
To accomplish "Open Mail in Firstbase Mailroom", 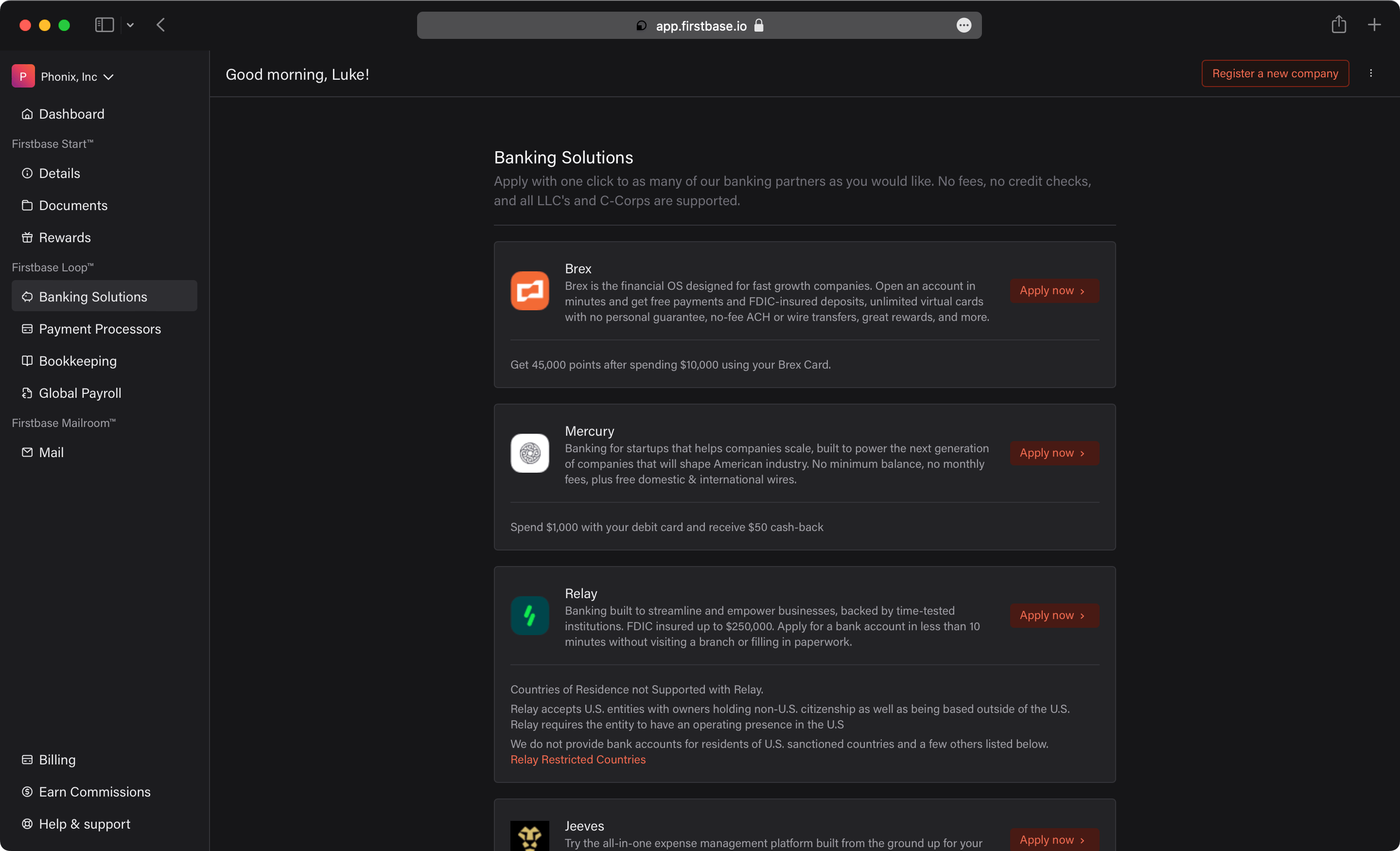I will pos(104,452).
